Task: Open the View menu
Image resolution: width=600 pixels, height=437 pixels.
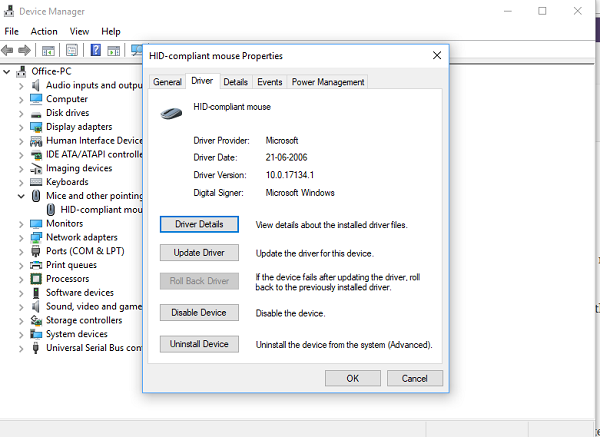Action: pos(80,31)
